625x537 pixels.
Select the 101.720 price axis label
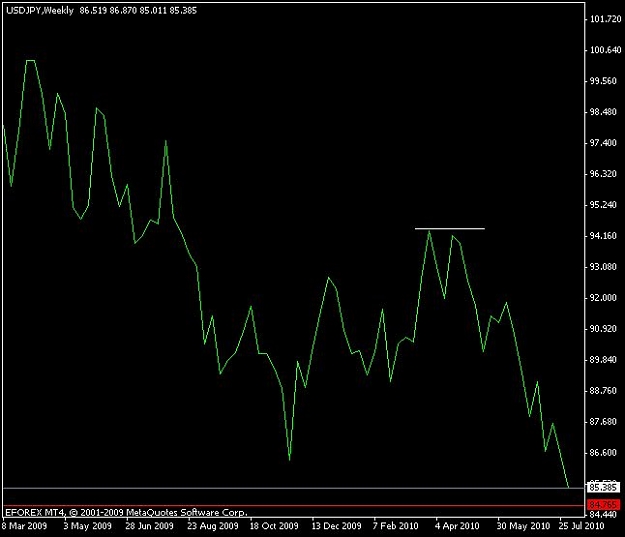[605, 19]
